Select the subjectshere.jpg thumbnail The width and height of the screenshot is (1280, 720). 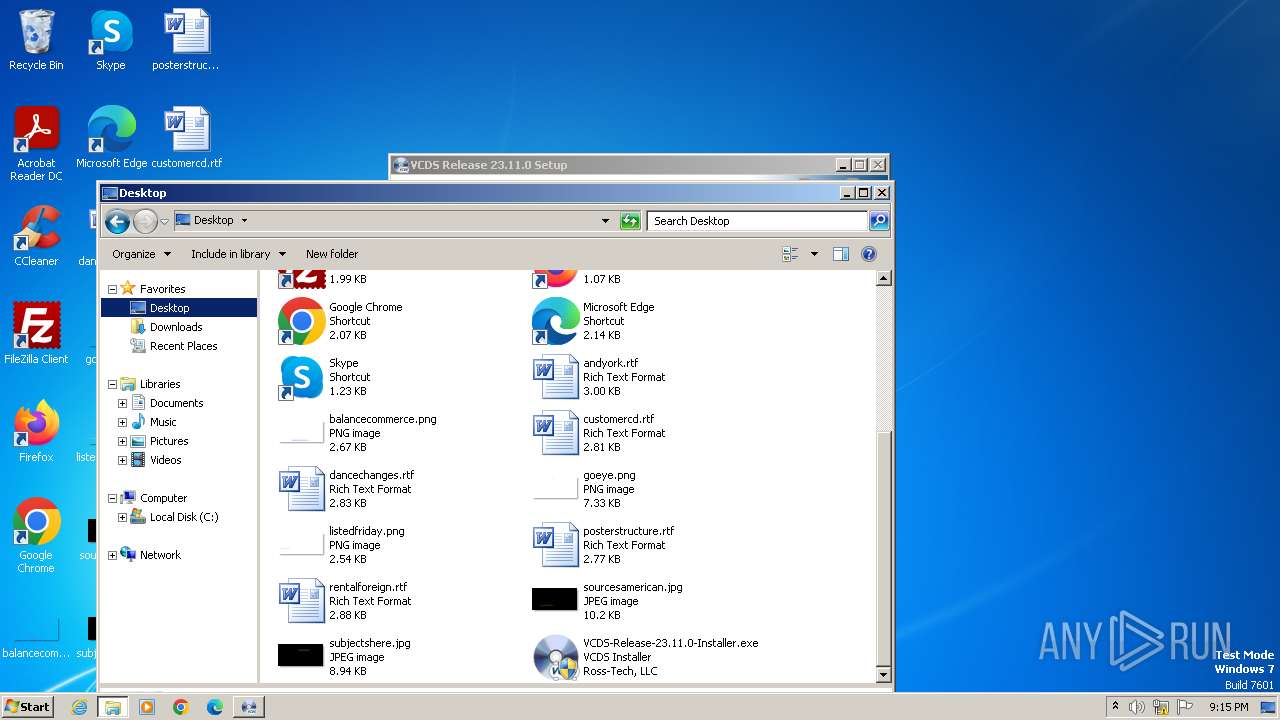(x=301, y=656)
